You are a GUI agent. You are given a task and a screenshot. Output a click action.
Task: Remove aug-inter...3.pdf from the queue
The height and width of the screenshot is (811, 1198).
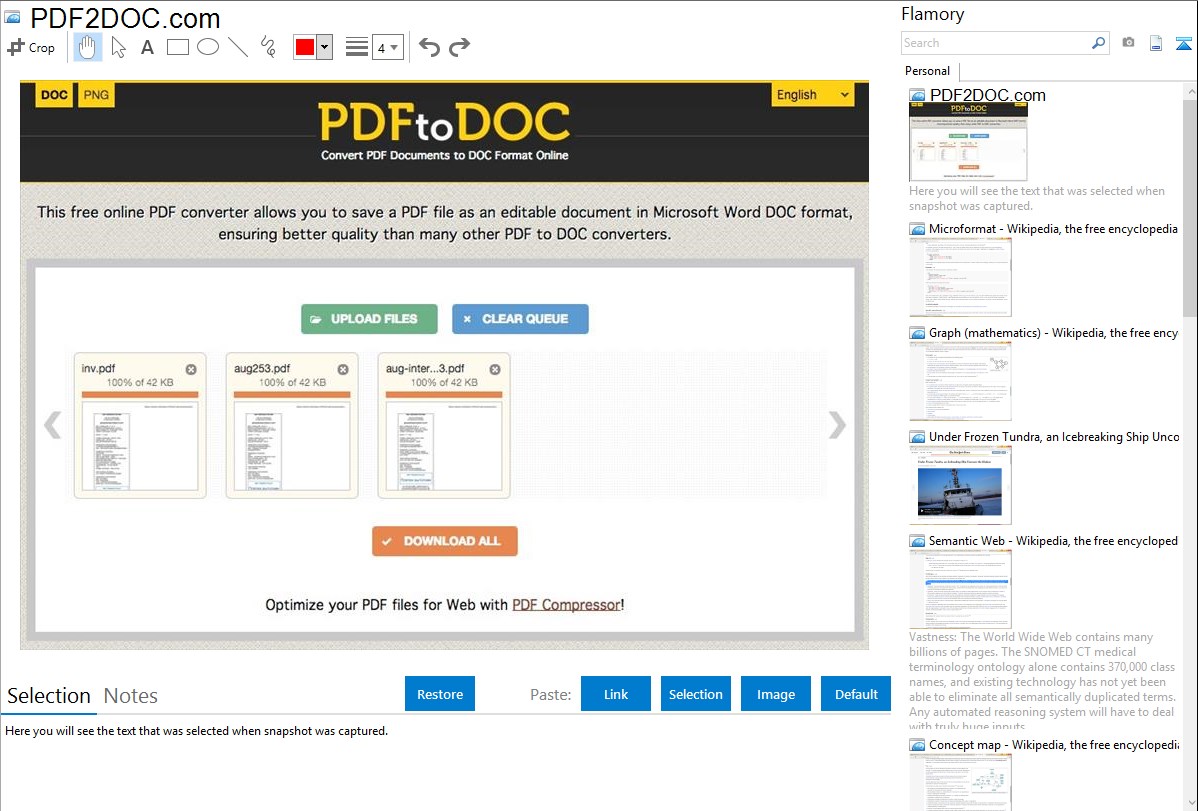pyautogui.click(x=495, y=369)
